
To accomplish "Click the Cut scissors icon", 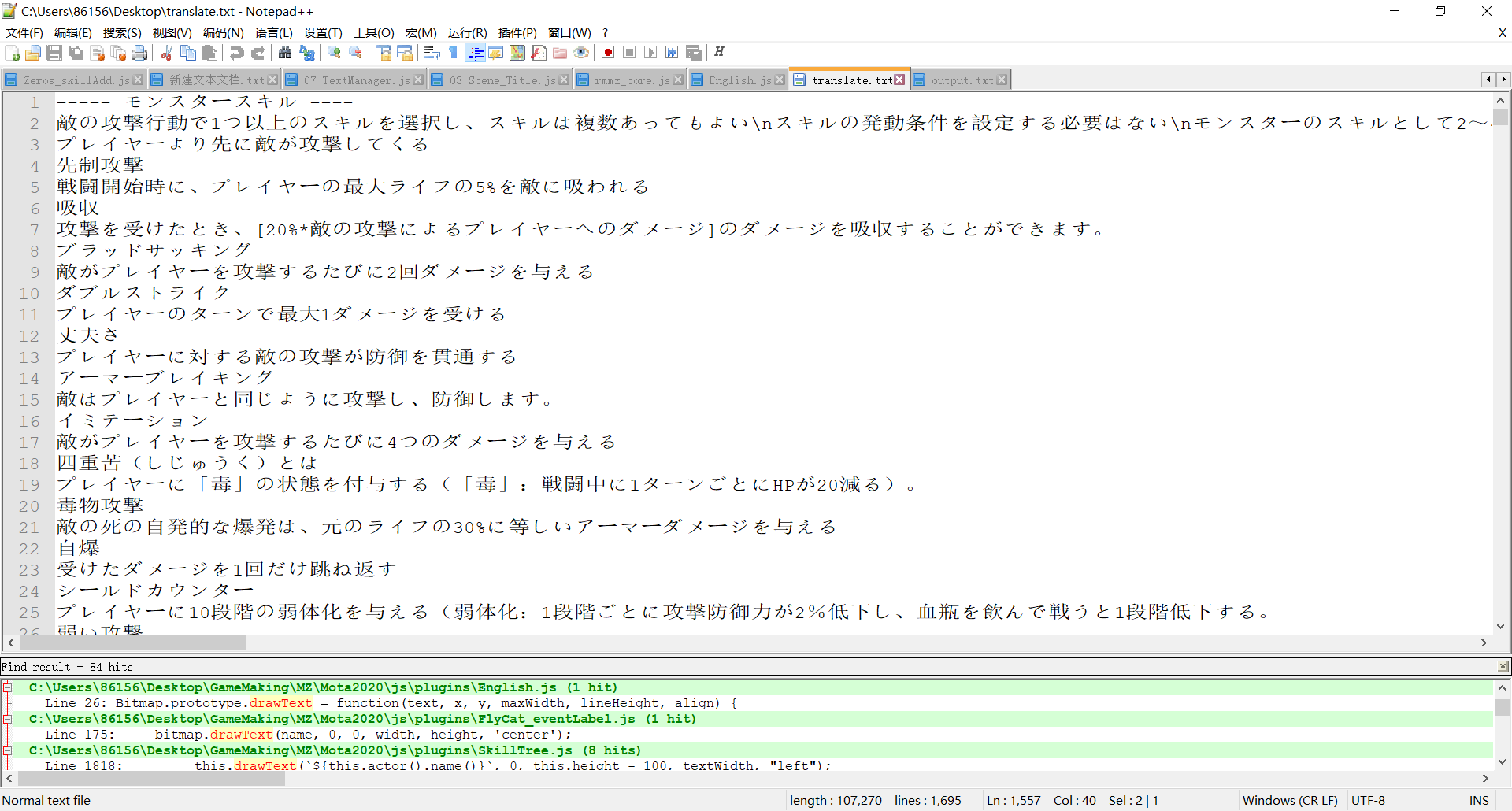I will pos(166,53).
